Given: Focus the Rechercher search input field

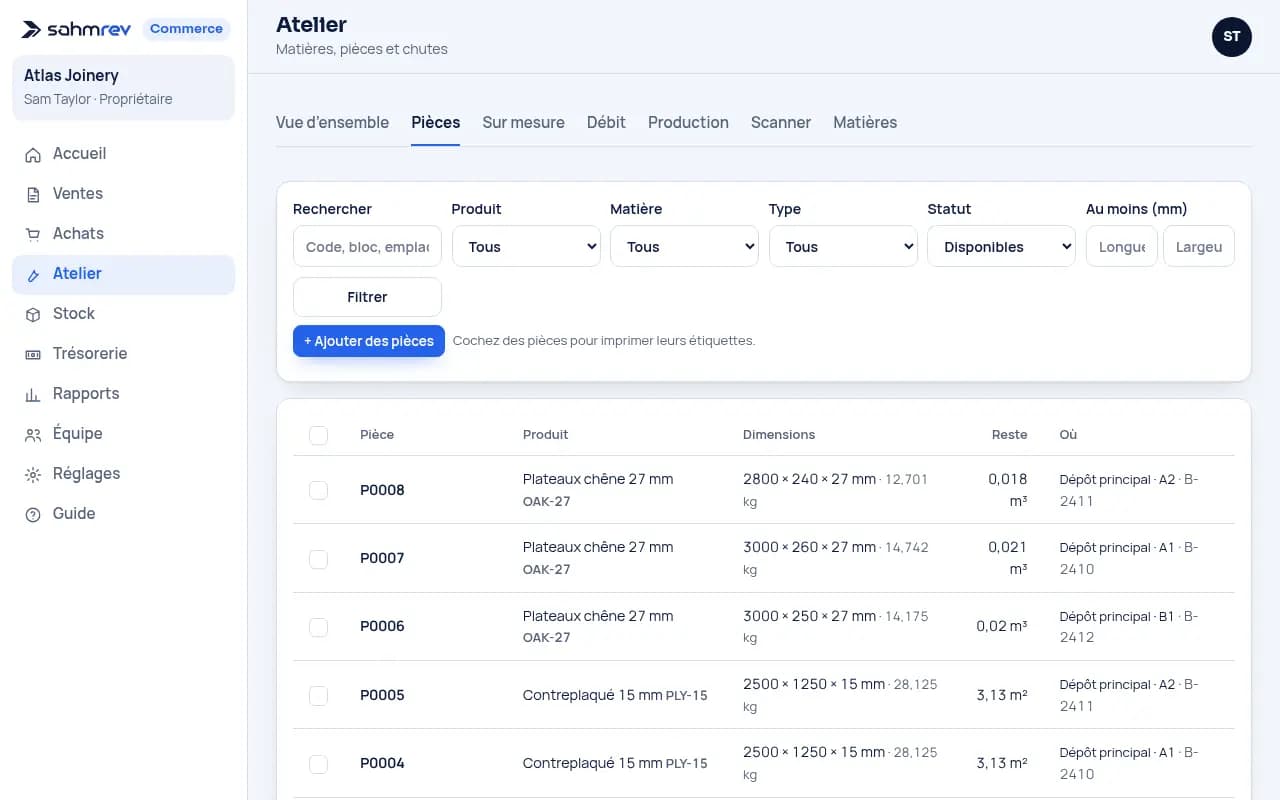Looking at the screenshot, I should (367, 247).
